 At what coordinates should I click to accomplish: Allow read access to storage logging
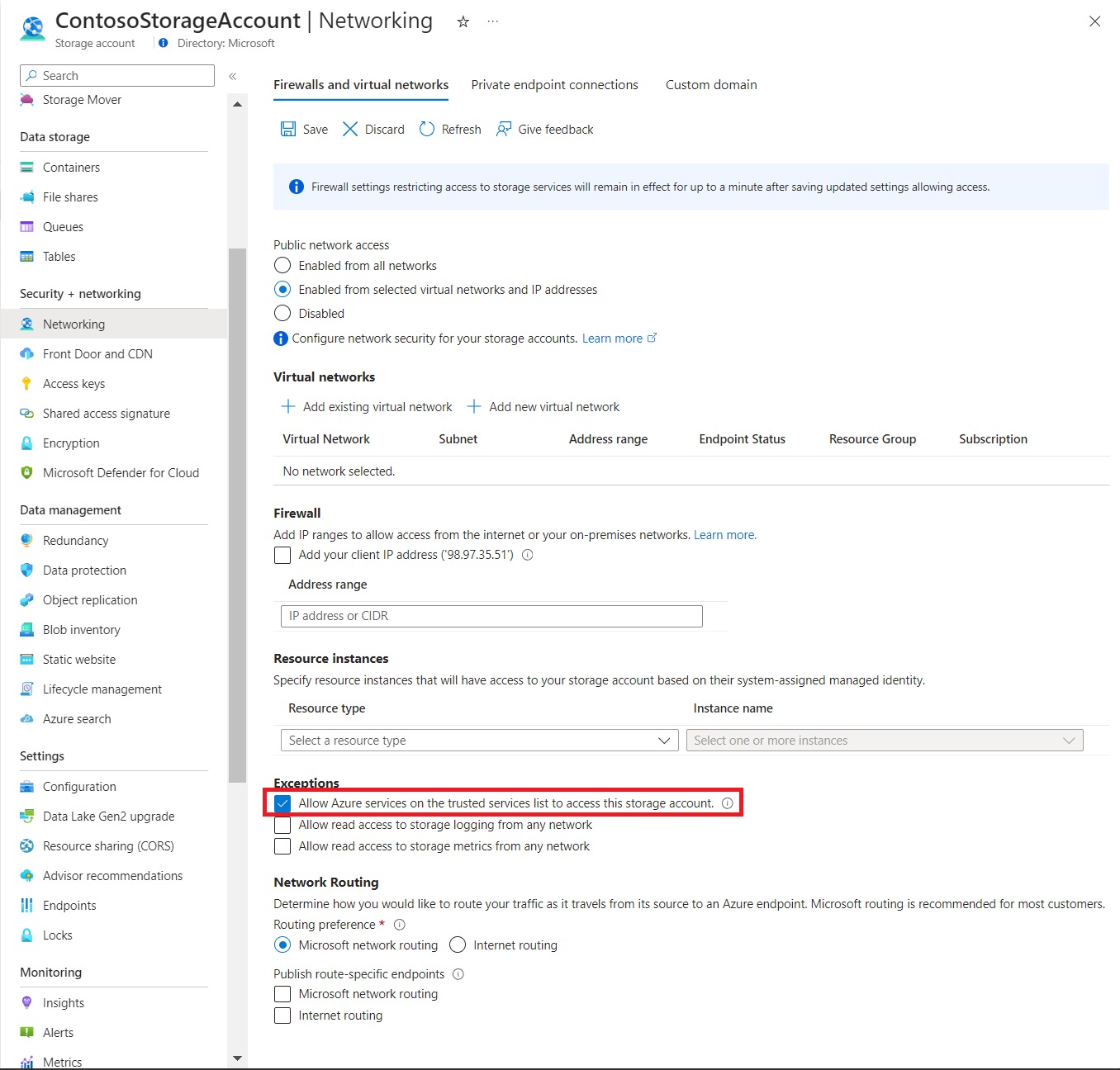pyautogui.click(x=282, y=825)
